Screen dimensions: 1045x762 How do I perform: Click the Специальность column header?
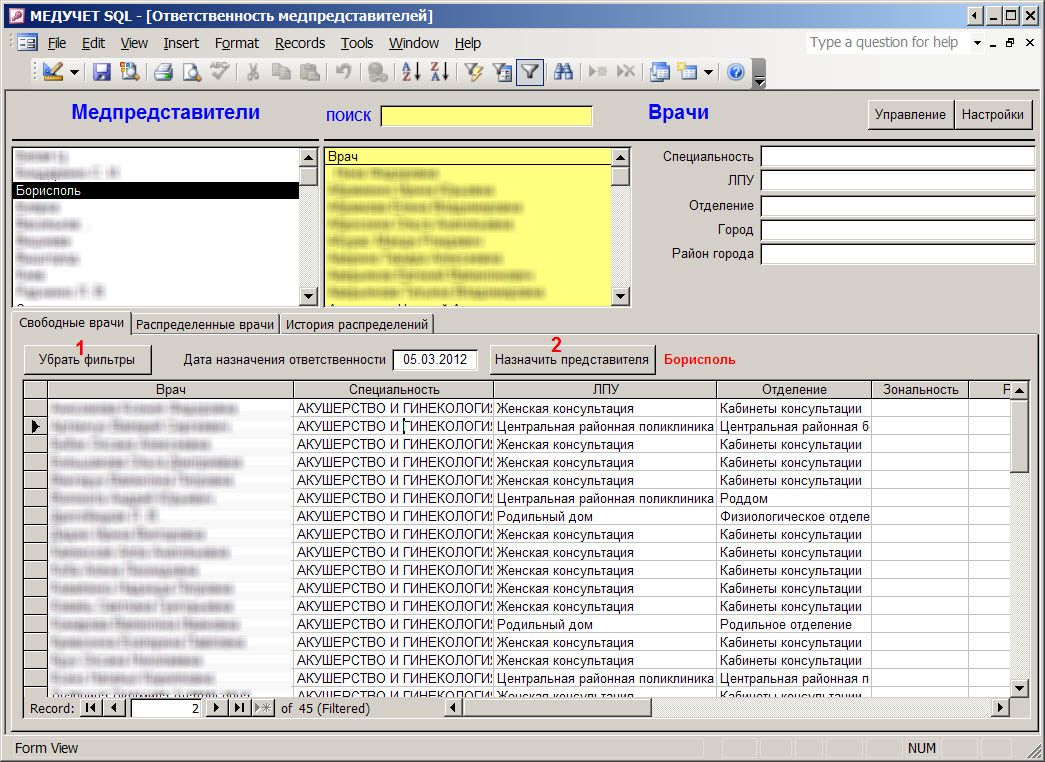pos(393,389)
